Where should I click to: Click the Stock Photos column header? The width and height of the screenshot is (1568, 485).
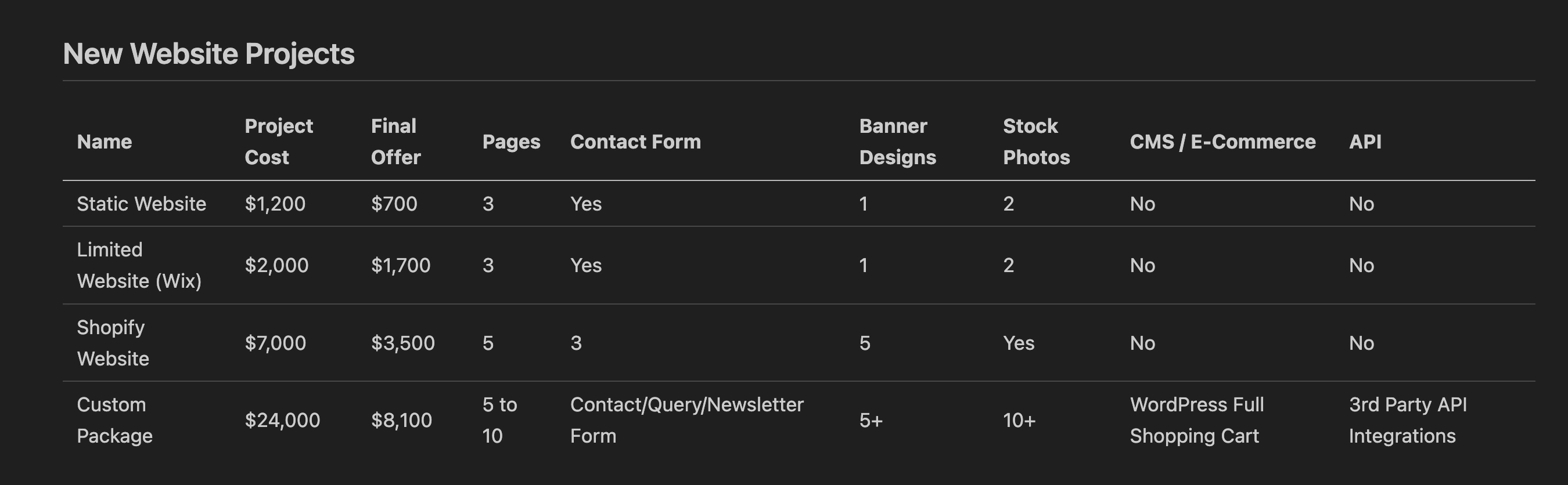[1036, 142]
